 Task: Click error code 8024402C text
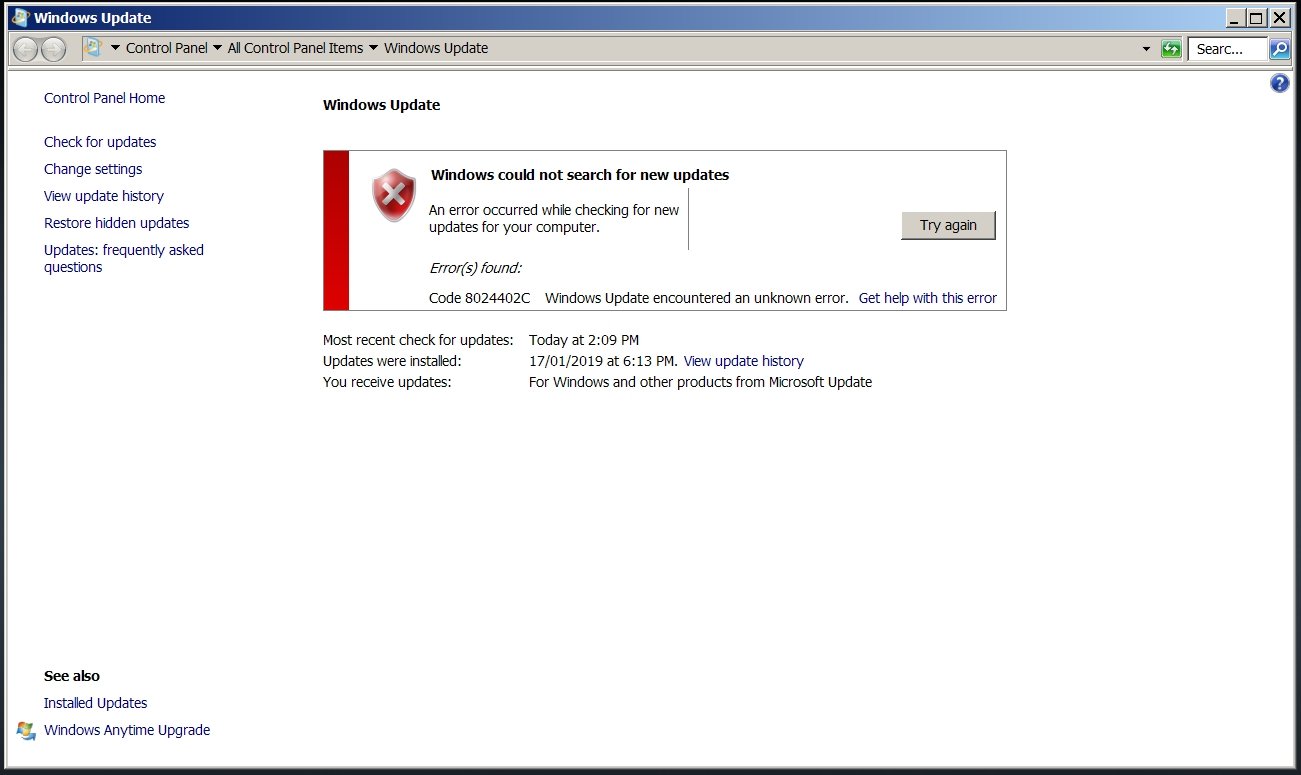479,298
